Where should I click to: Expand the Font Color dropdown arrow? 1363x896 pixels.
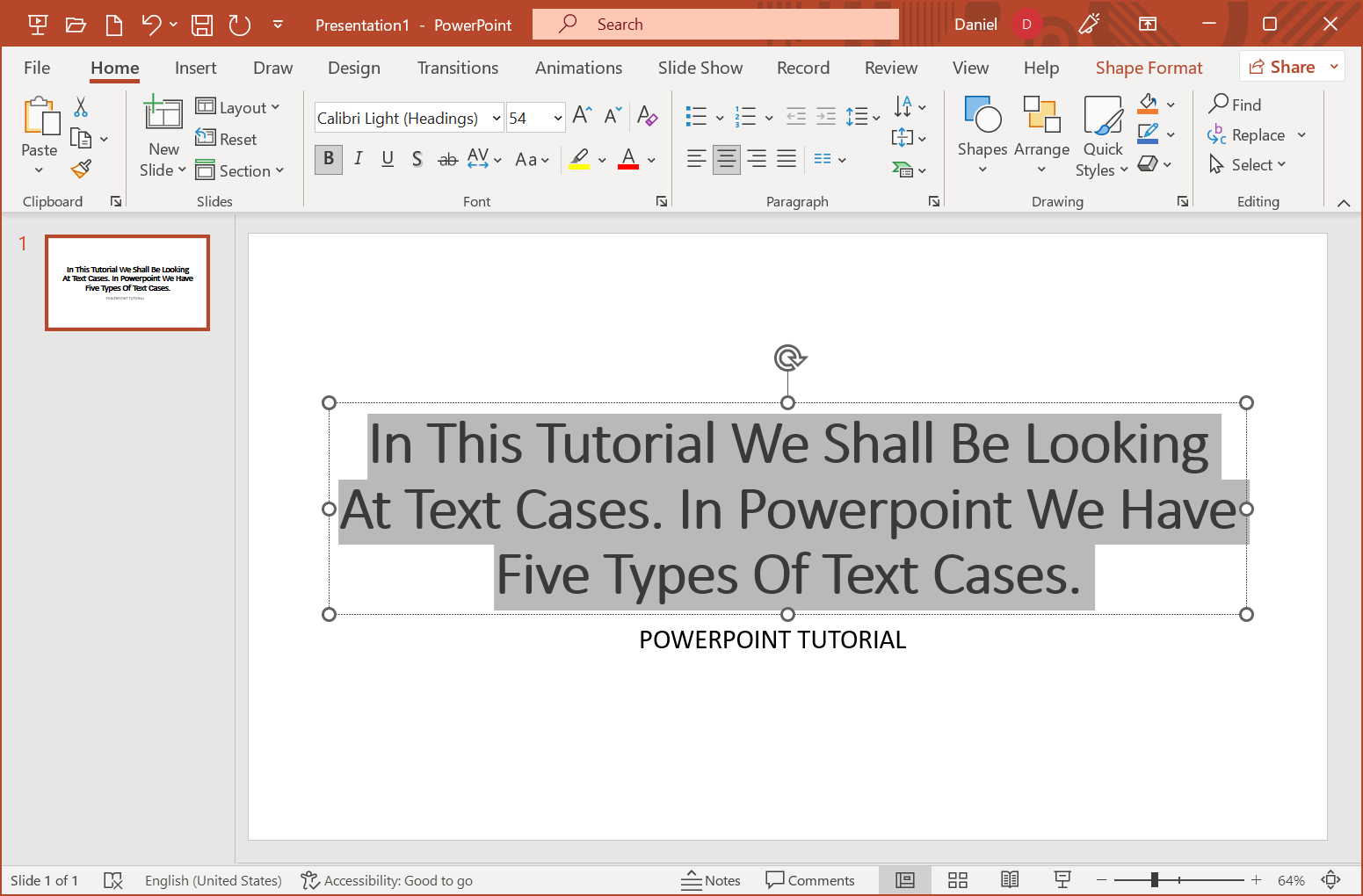pos(650,160)
